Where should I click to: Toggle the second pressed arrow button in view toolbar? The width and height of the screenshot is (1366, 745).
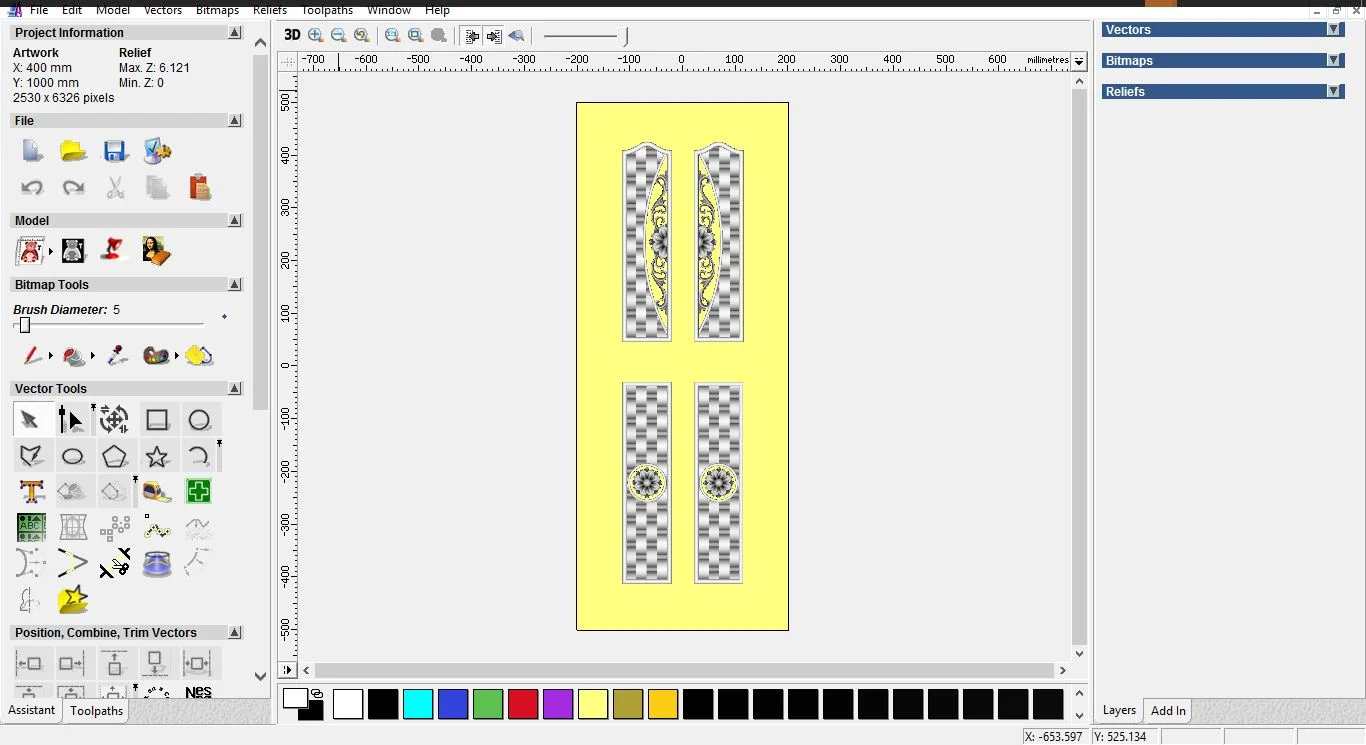click(x=494, y=36)
